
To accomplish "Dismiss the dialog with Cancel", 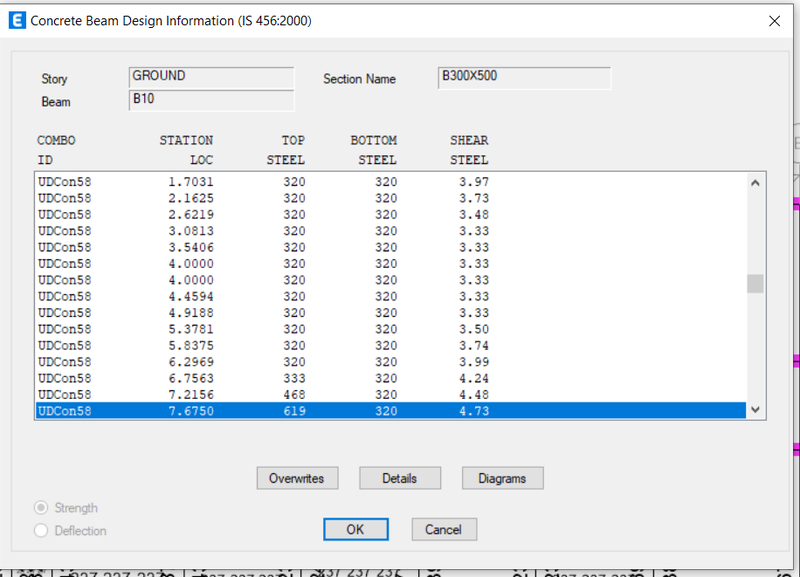I will [444, 529].
